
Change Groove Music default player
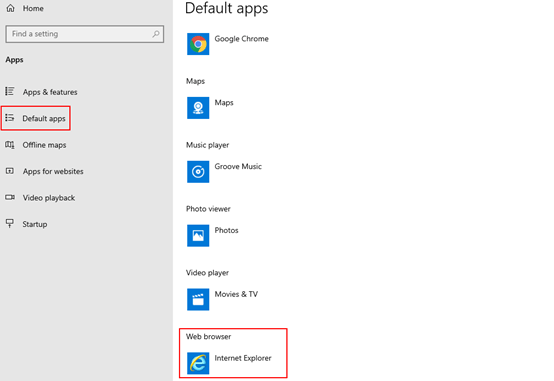(x=238, y=166)
